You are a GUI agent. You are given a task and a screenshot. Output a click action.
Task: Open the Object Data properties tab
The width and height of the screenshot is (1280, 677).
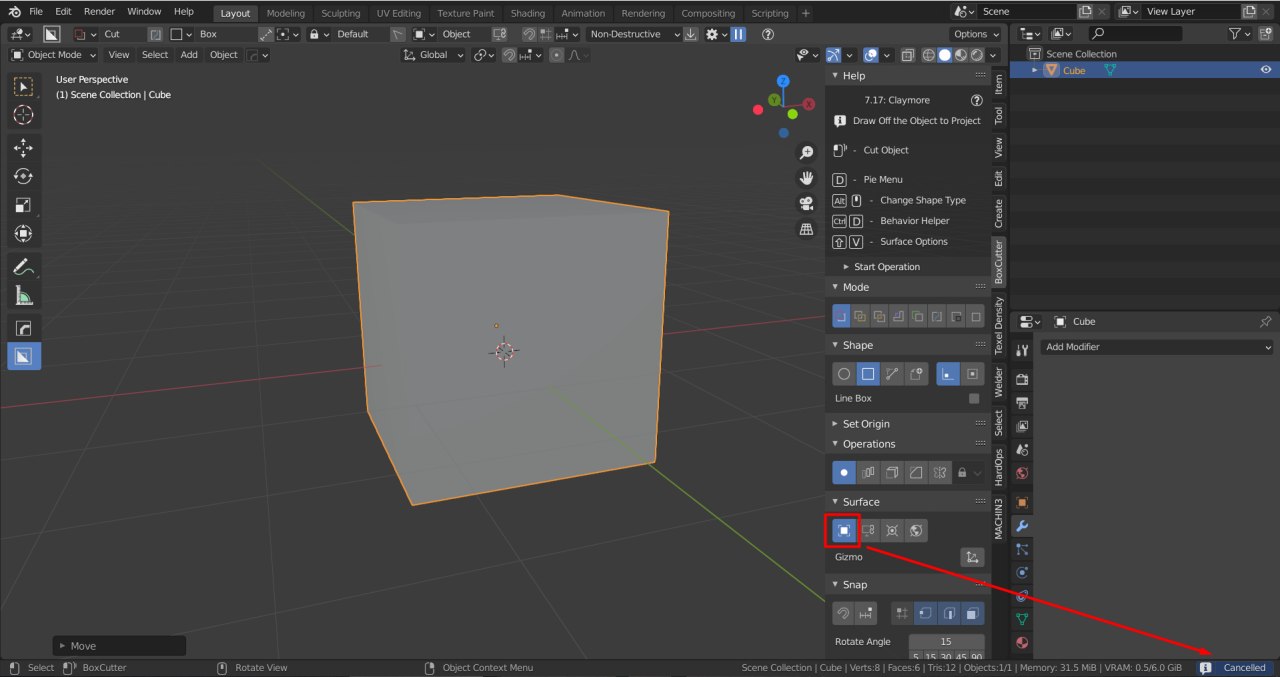(x=1022, y=619)
